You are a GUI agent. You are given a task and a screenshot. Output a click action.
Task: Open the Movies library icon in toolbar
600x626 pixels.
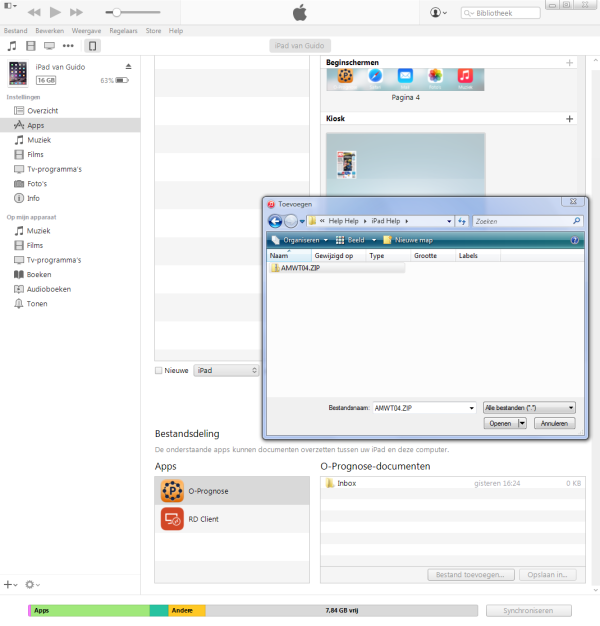coord(31,46)
